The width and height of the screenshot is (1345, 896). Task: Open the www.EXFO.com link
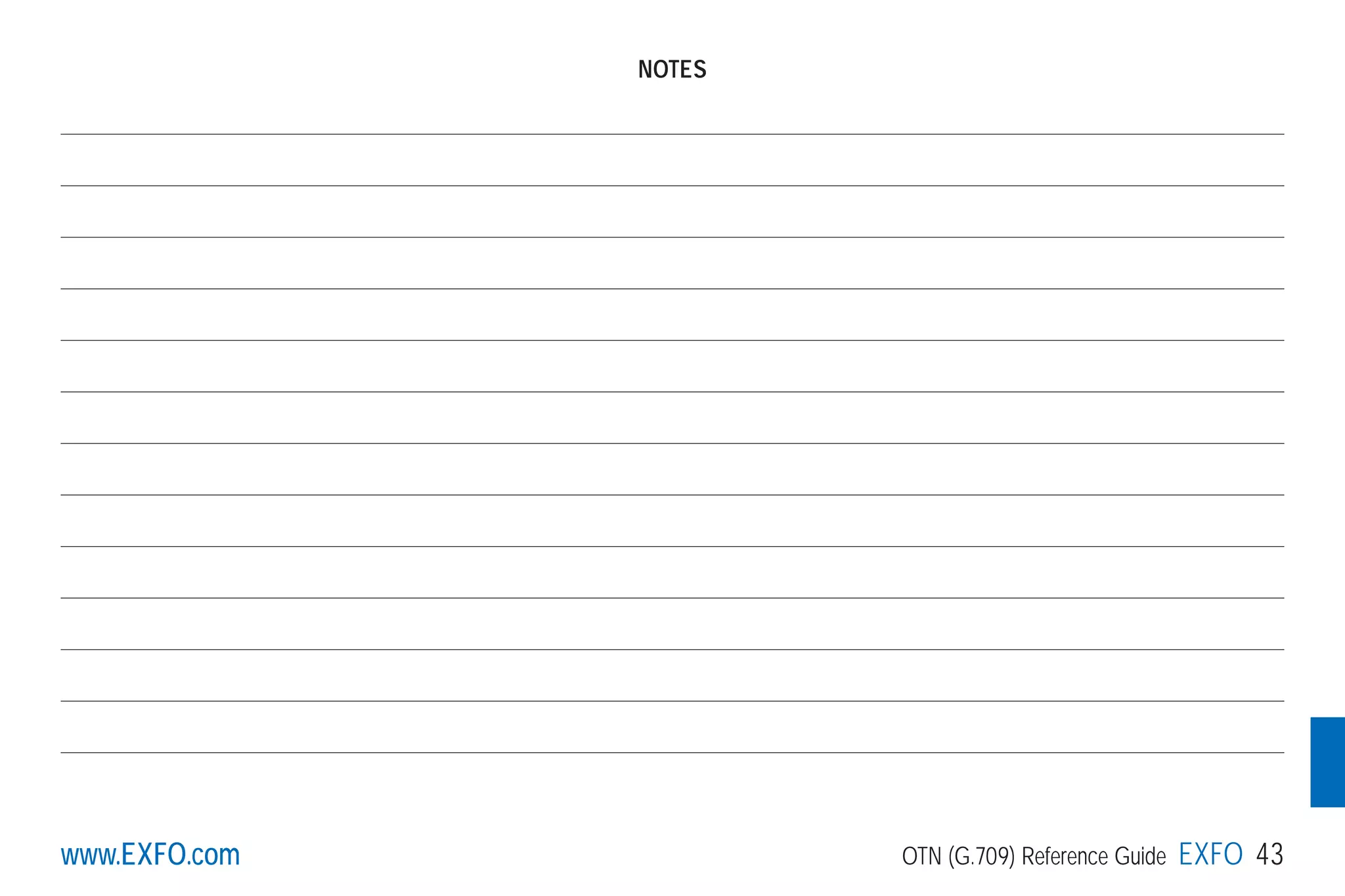coord(150,855)
